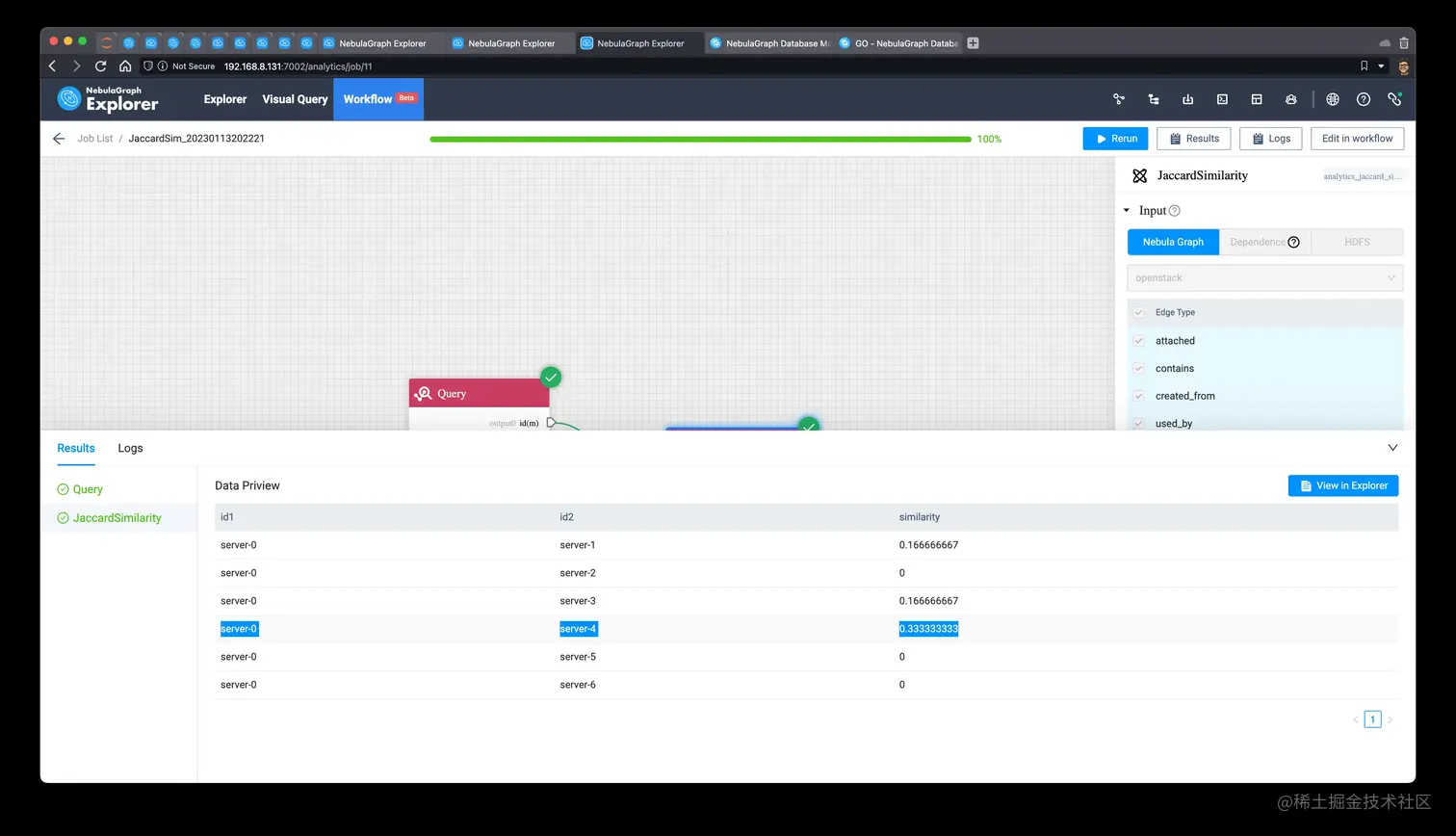Switch to the Logs tab in bottom panel
This screenshot has height=836, width=1456.
click(130, 449)
